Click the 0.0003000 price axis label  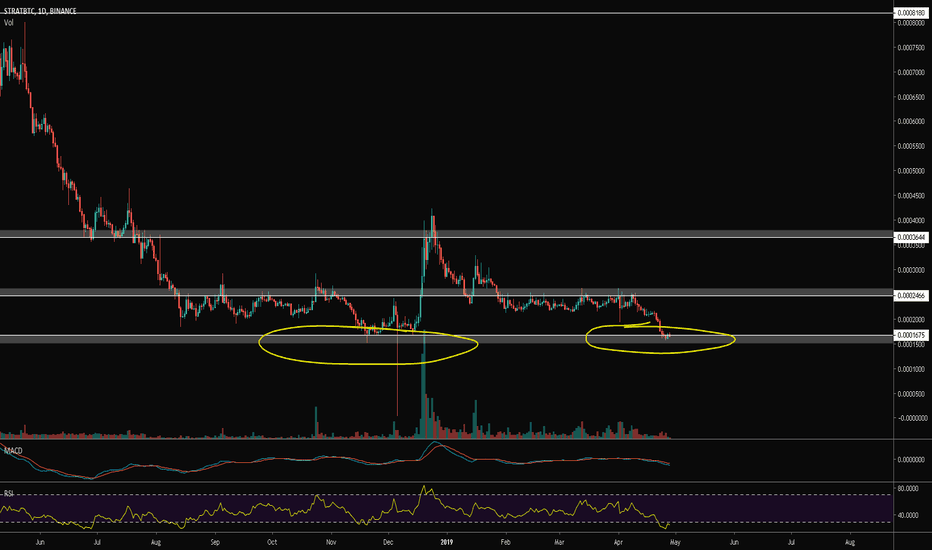(x=911, y=270)
